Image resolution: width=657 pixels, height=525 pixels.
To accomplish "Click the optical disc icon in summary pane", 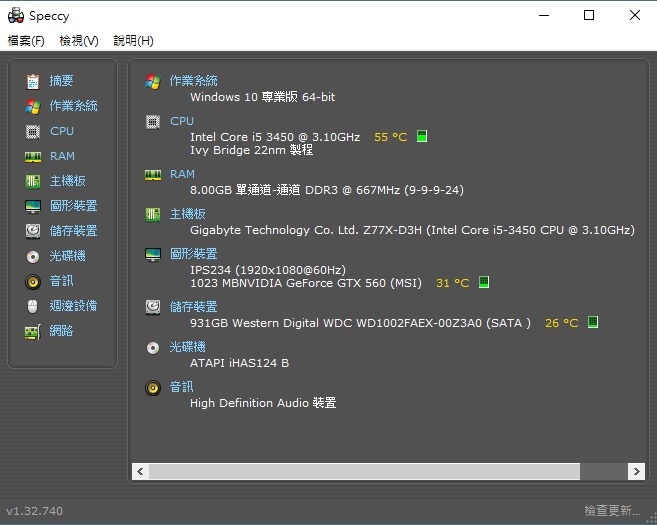I will 153,348.
